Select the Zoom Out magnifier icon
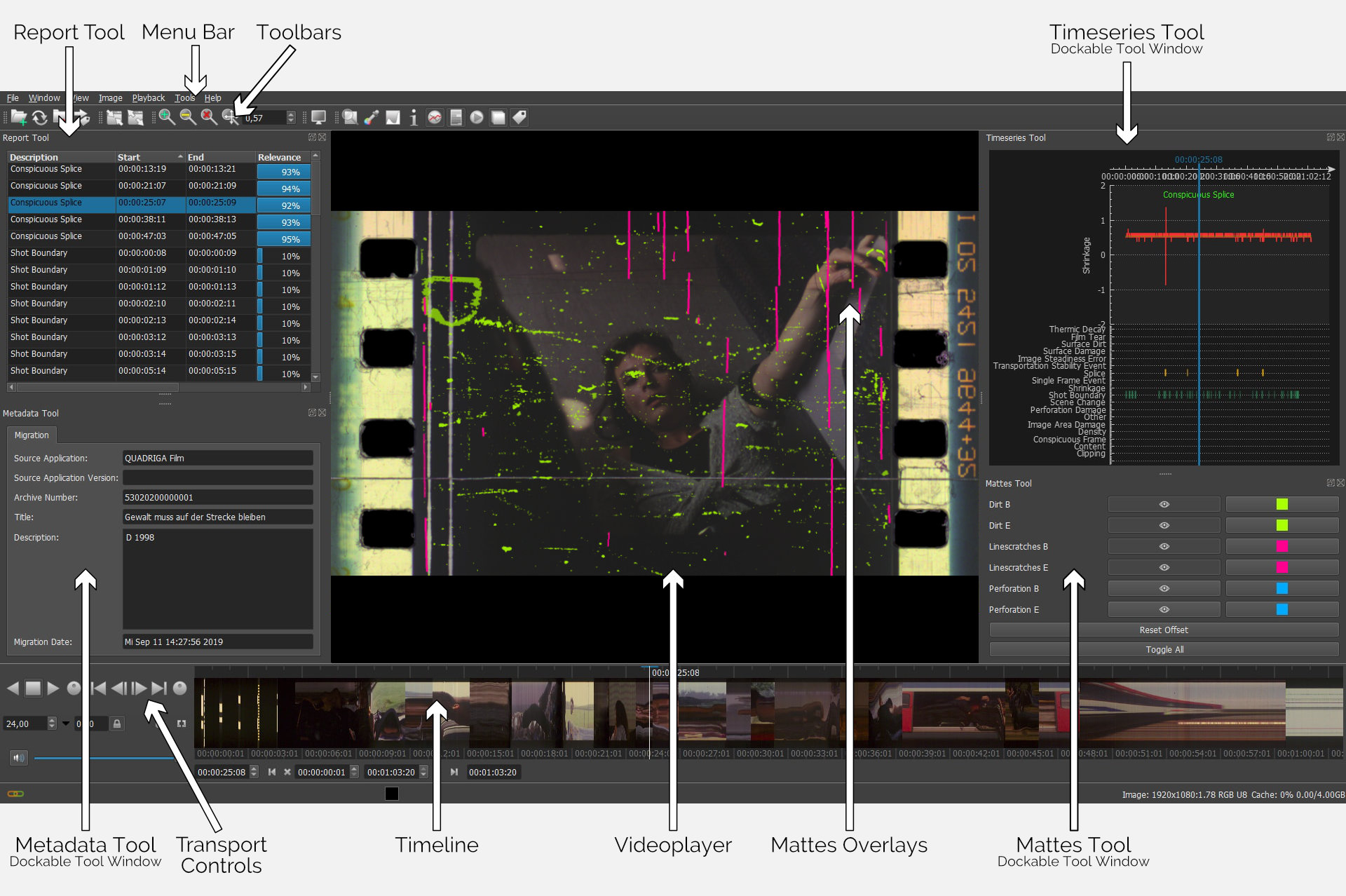The height and width of the screenshot is (896, 1346). click(186, 117)
